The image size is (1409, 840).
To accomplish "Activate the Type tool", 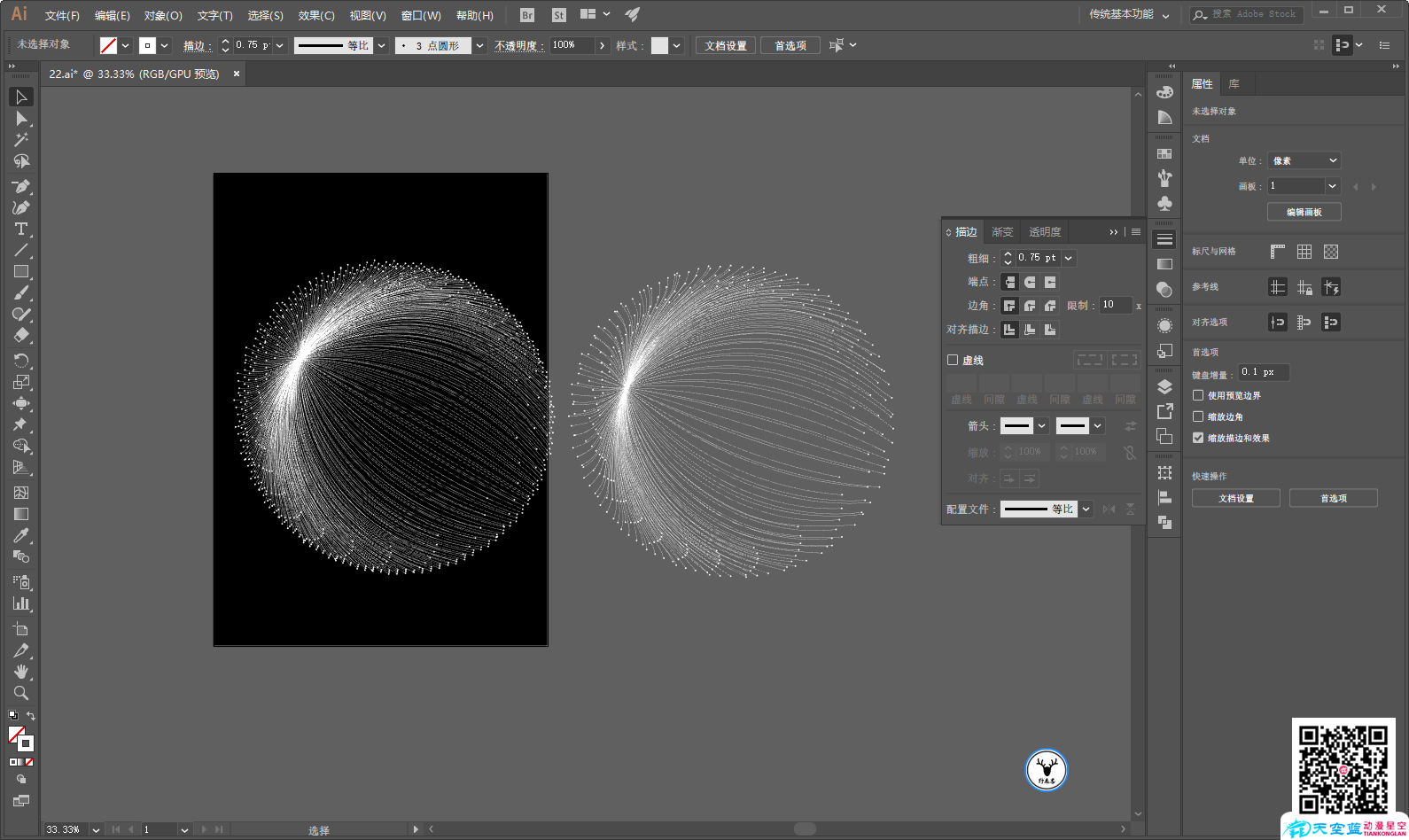I will tap(21, 229).
